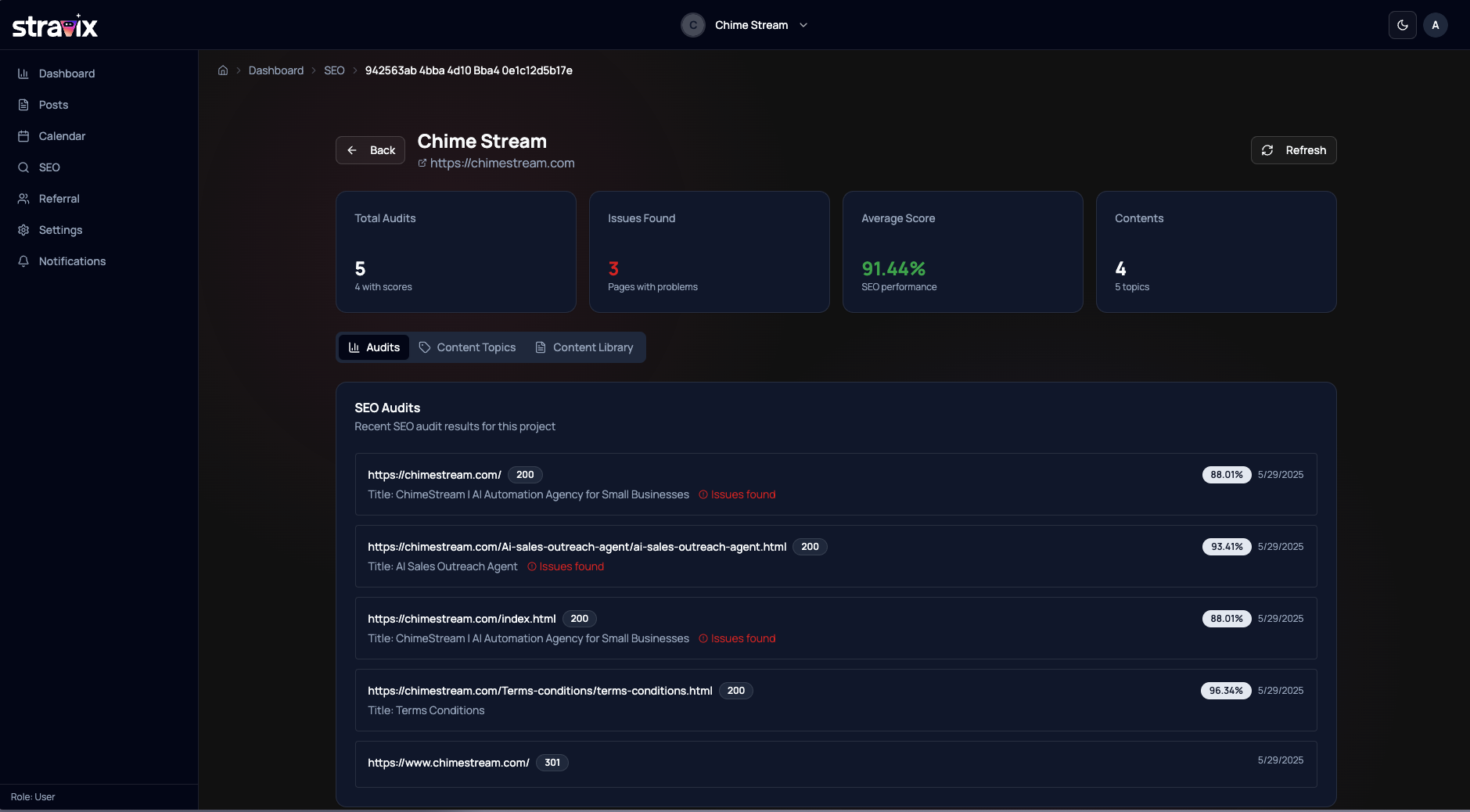This screenshot has height=812, width=1470.
Task: Click SEO in the breadcrumb
Action: click(x=334, y=70)
